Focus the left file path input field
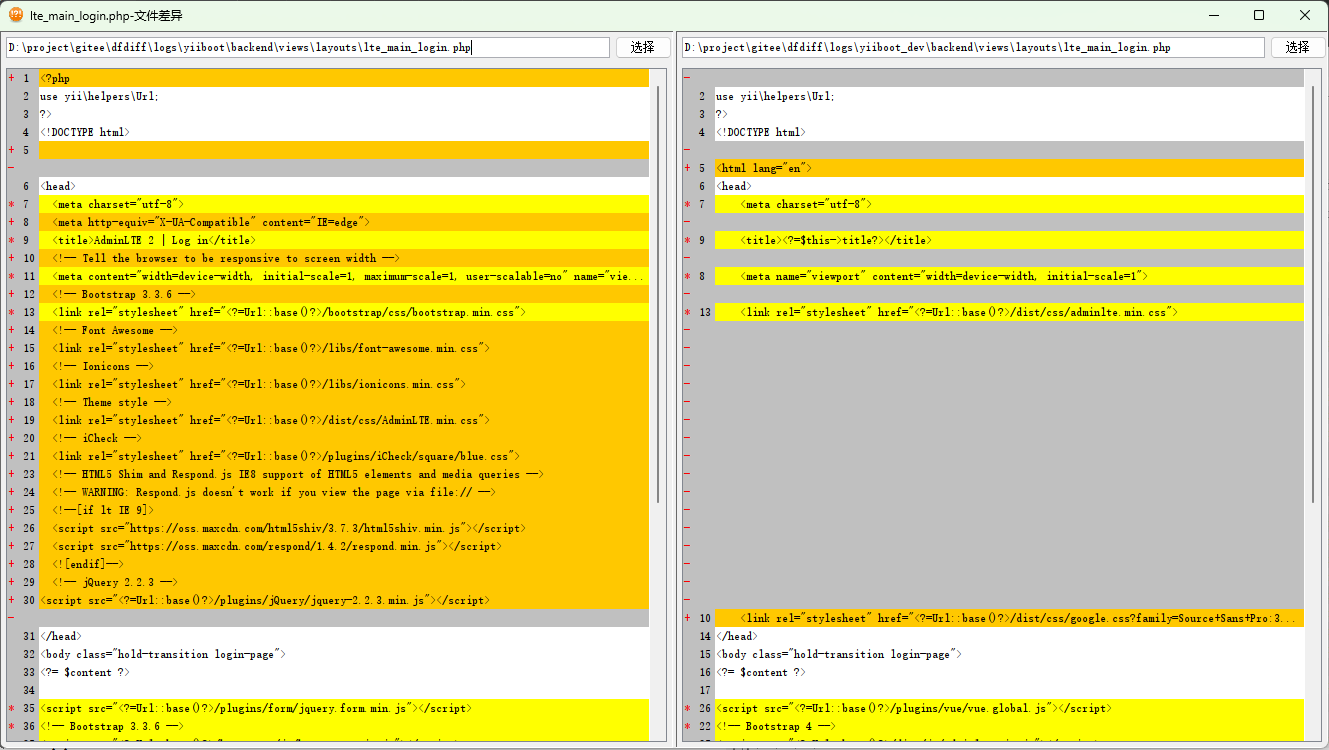 [x=307, y=47]
